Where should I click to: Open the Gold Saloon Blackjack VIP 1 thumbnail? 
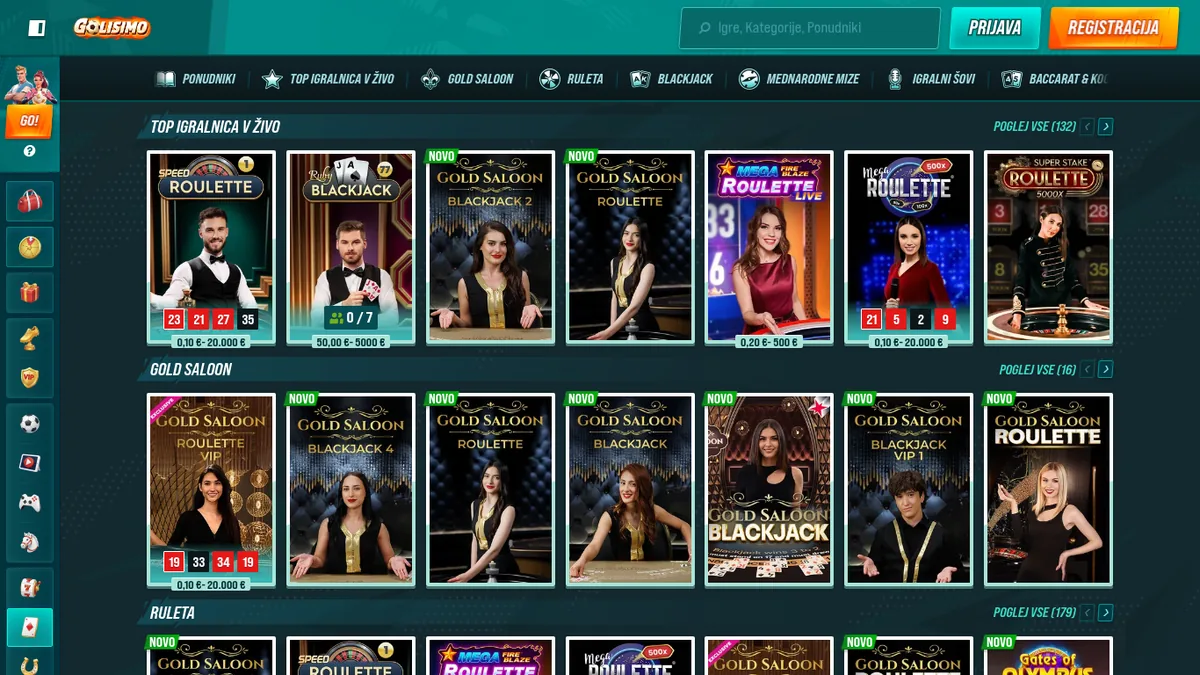point(909,490)
